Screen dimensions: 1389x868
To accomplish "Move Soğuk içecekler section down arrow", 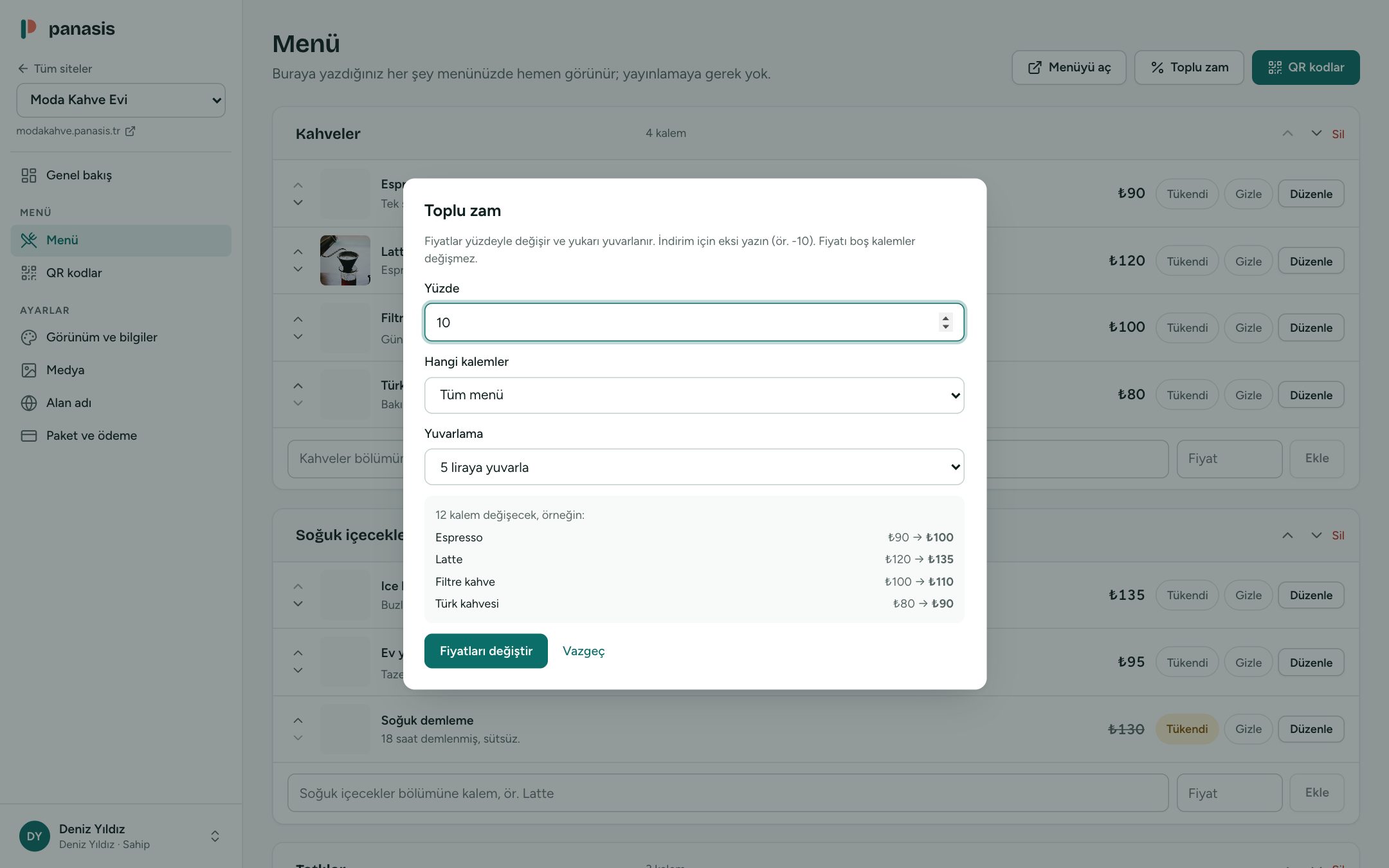I will coord(1316,535).
